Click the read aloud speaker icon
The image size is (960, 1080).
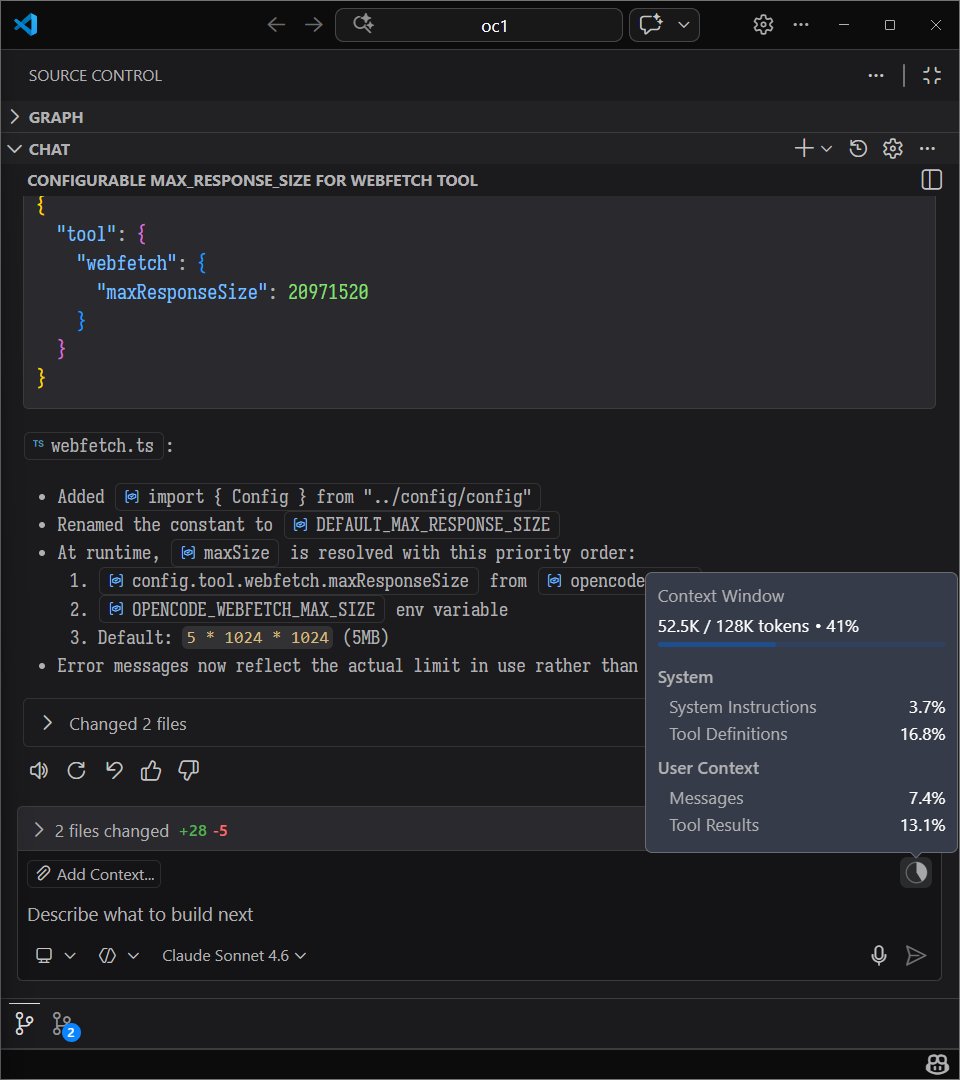tap(39, 770)
